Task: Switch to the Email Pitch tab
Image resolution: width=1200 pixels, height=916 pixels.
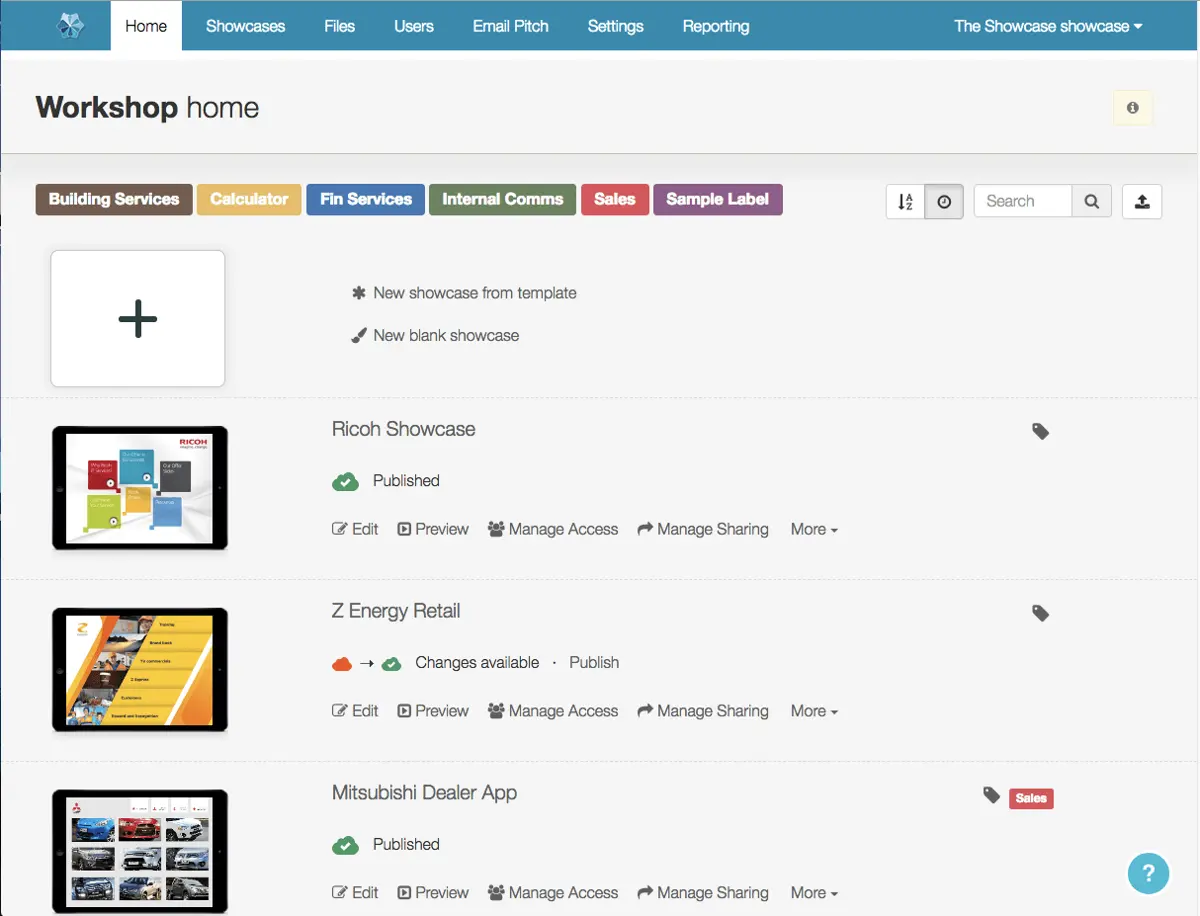Action: click(511, 26)
